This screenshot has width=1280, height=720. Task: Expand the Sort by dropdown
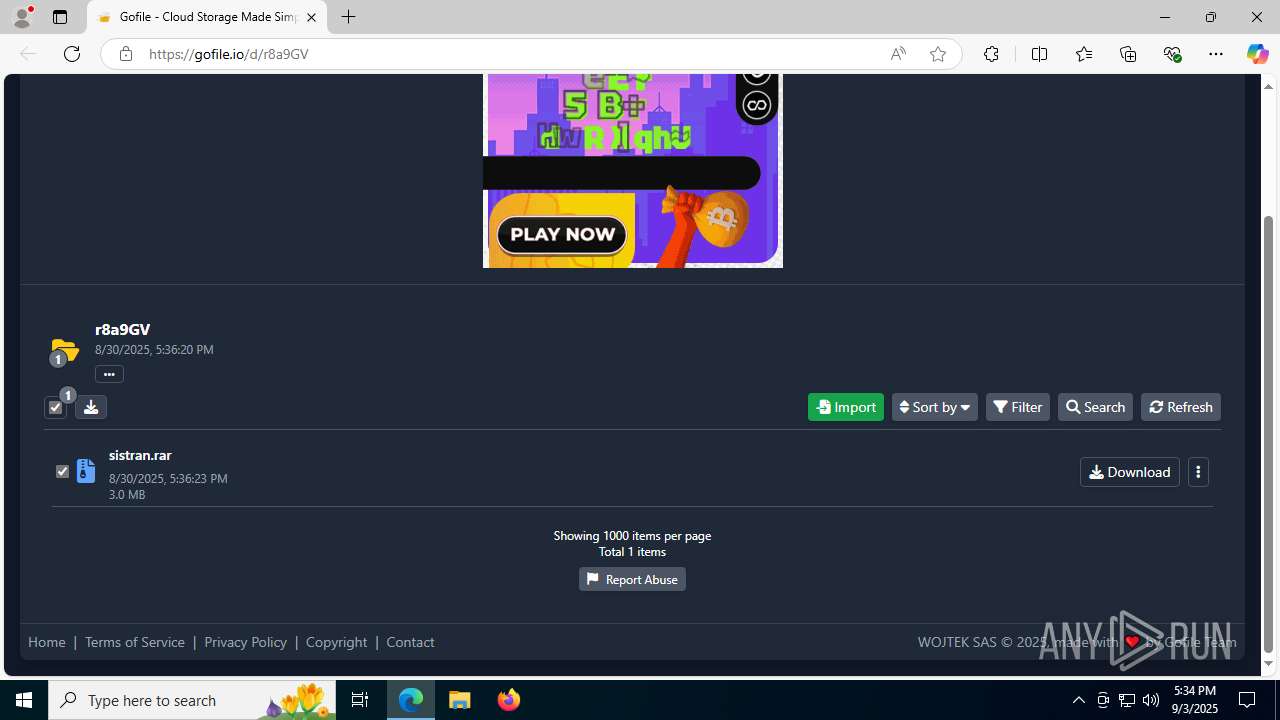pyautogui.click(x=935, y=407)
